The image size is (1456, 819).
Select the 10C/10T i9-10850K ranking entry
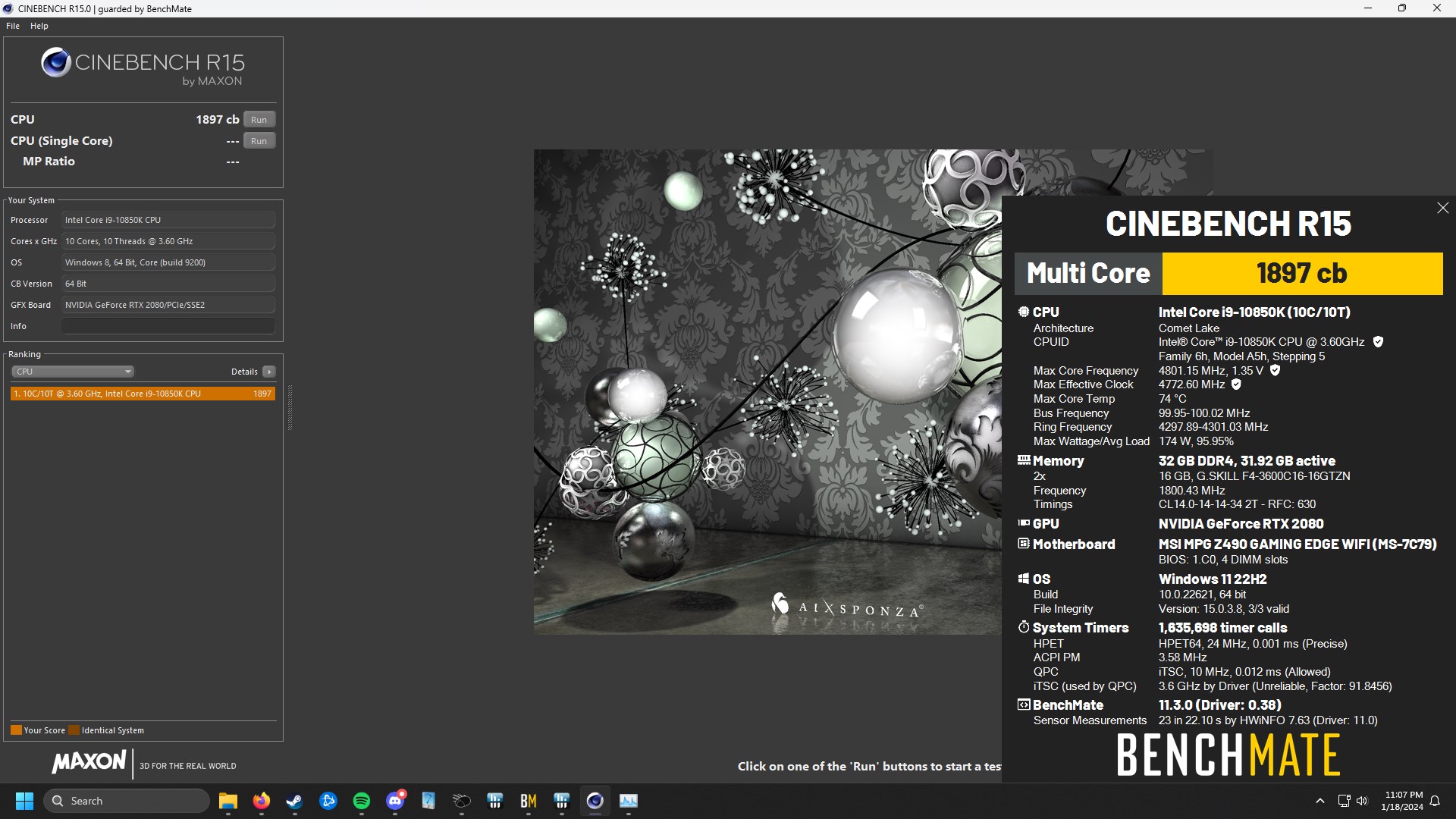[143, 394]
